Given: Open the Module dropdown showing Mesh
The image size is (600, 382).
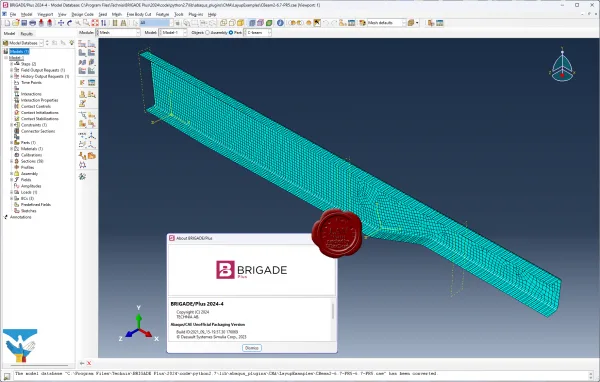Looking at the screenshot, I should 118,33.
